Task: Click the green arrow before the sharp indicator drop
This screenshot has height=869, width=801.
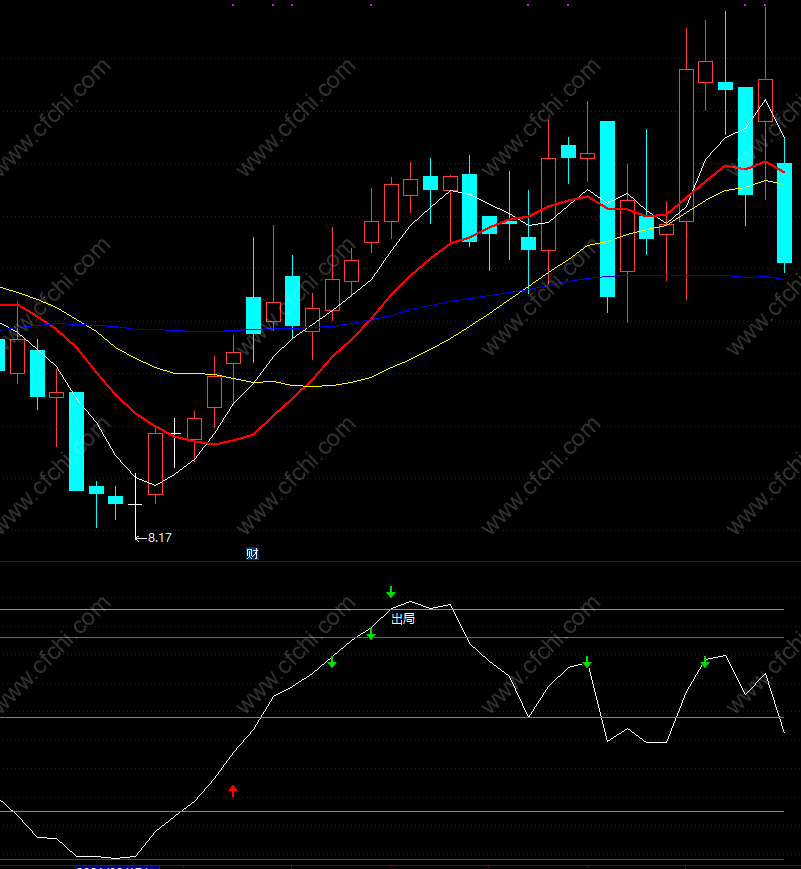Action: click(587, 662)
